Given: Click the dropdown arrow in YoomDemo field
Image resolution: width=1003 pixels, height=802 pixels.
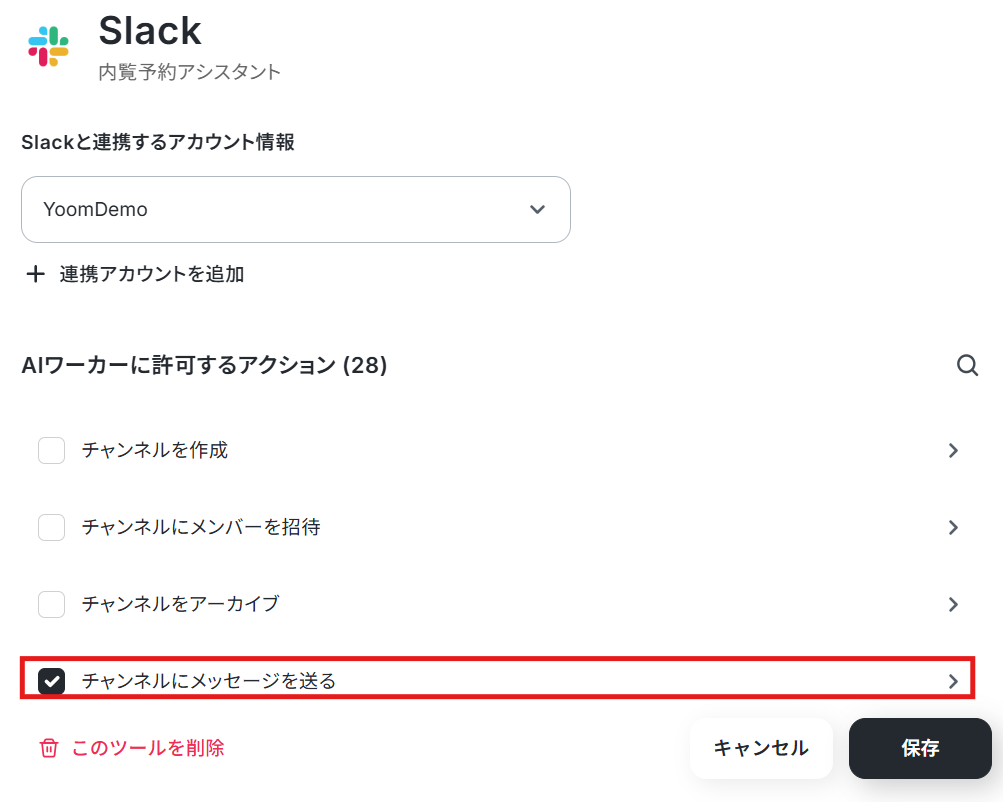Looking at the screenshot, I should coord(537,209).
